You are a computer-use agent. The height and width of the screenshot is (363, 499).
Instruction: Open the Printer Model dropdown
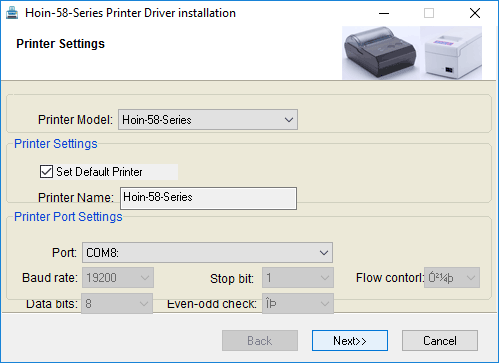pyautogui.click(x=208, y=120)
